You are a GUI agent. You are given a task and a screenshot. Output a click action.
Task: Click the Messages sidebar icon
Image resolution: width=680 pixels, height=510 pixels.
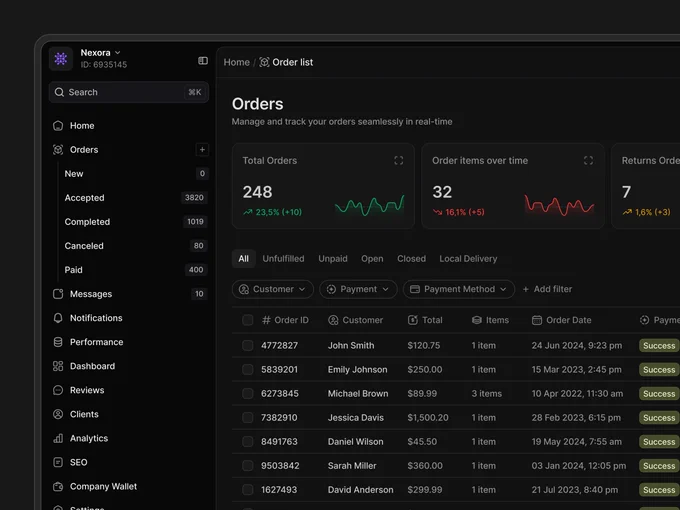(58, 294)
